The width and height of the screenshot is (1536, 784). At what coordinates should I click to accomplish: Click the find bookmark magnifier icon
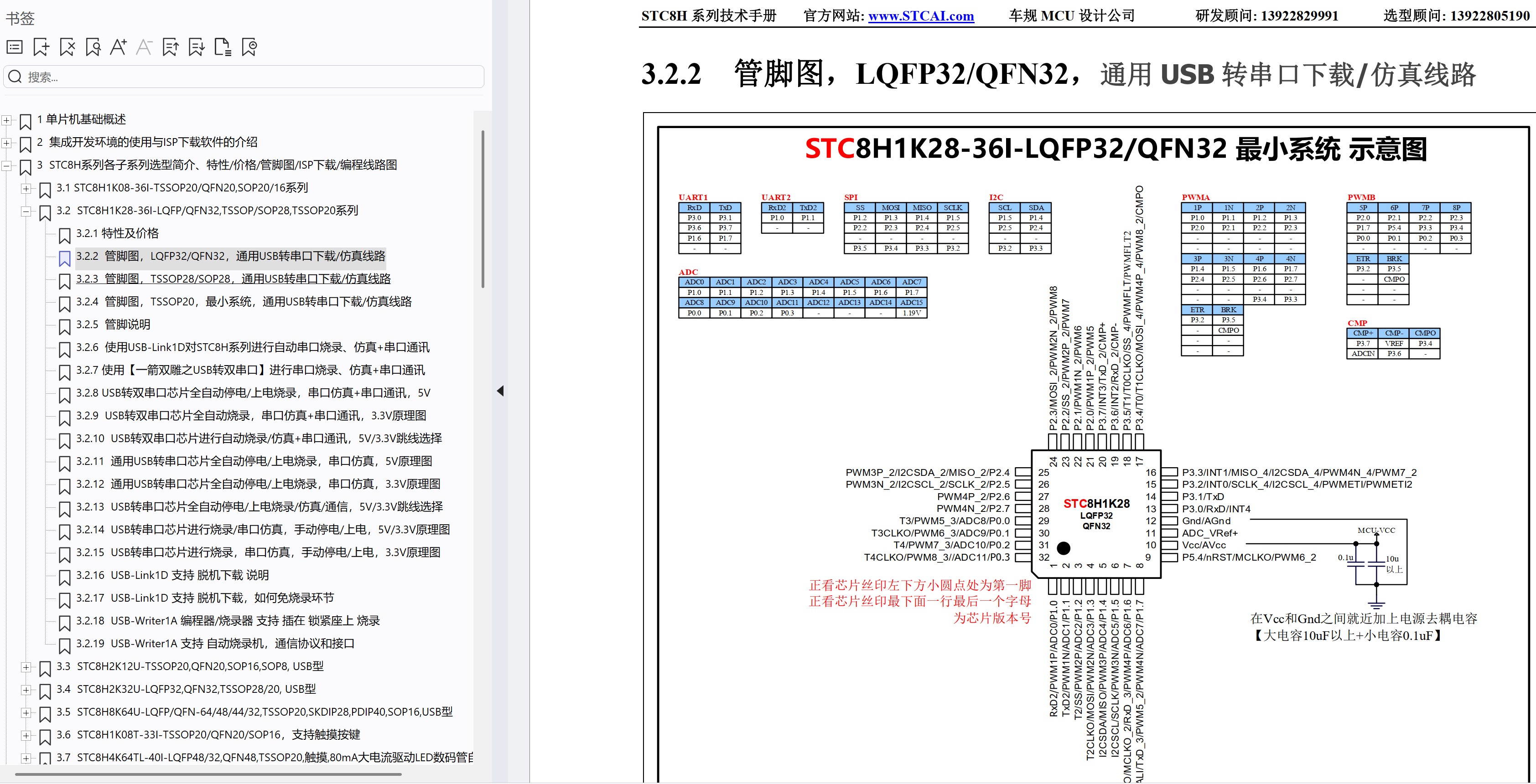93,47
